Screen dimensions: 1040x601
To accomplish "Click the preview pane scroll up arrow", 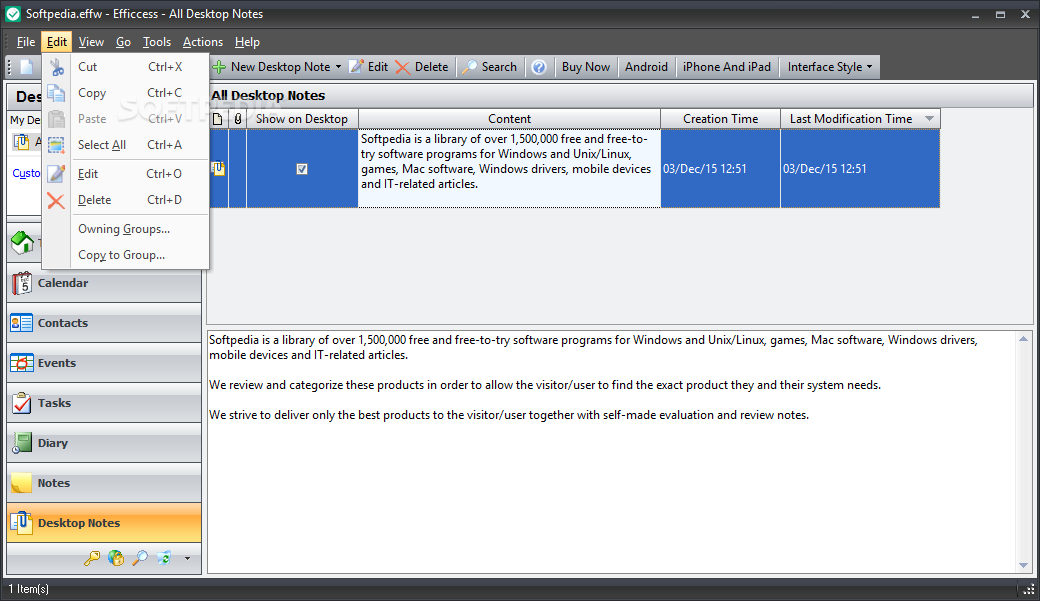I will point(1023,338).
